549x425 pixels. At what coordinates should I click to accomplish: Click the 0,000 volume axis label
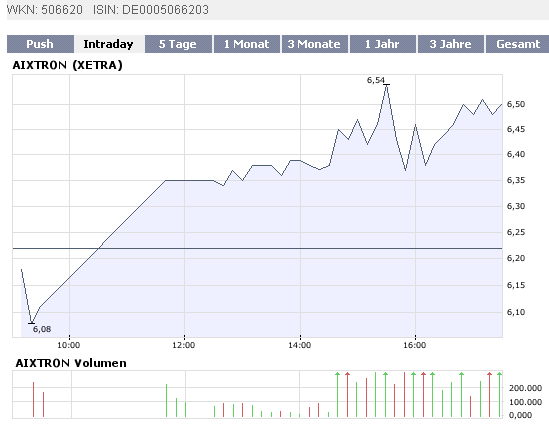click(520, 415)
